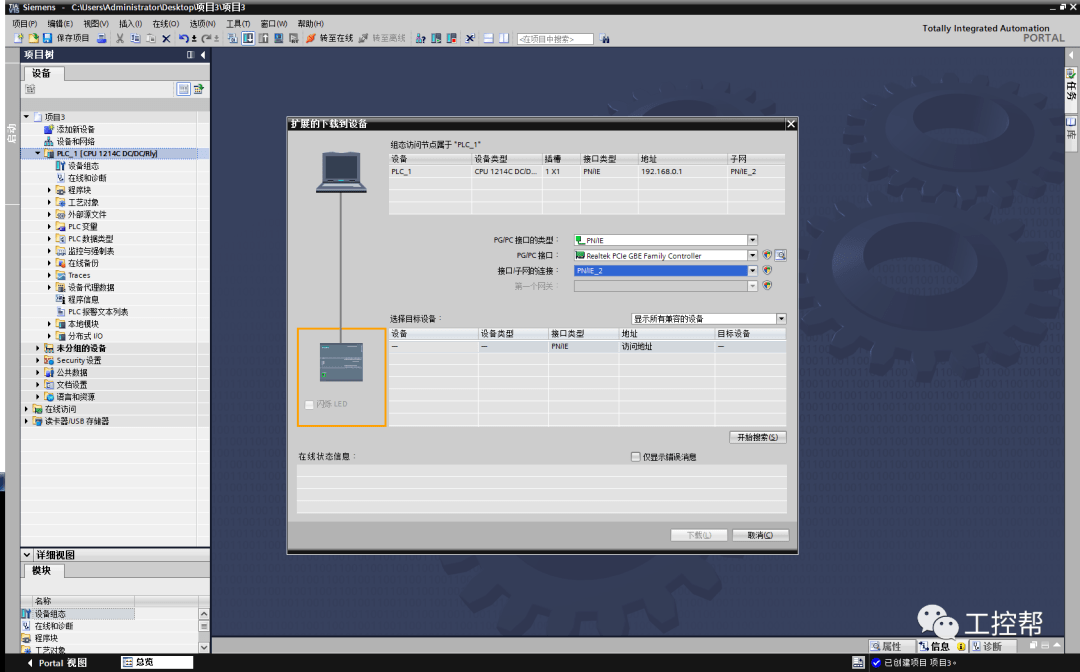This screenshot has height=672, width=1080.
Task: Open the 在线(O) menu
Action: (165, 23)
